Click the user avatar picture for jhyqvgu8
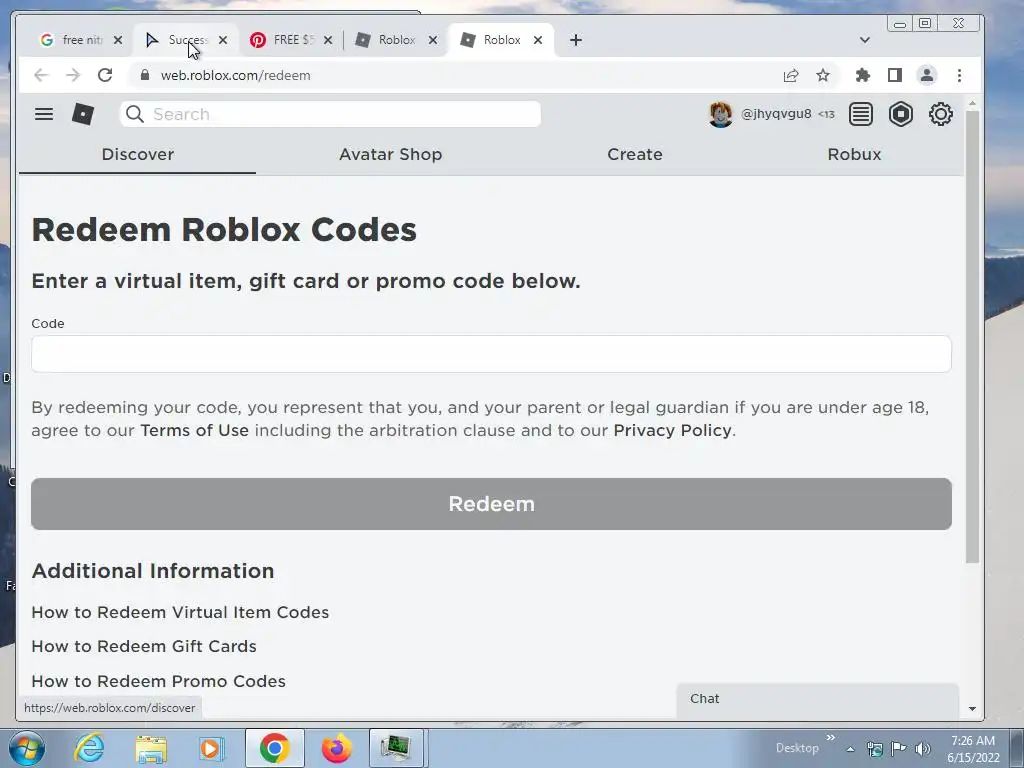This screenshot has height=768, width=1024. tap(720, 114)
